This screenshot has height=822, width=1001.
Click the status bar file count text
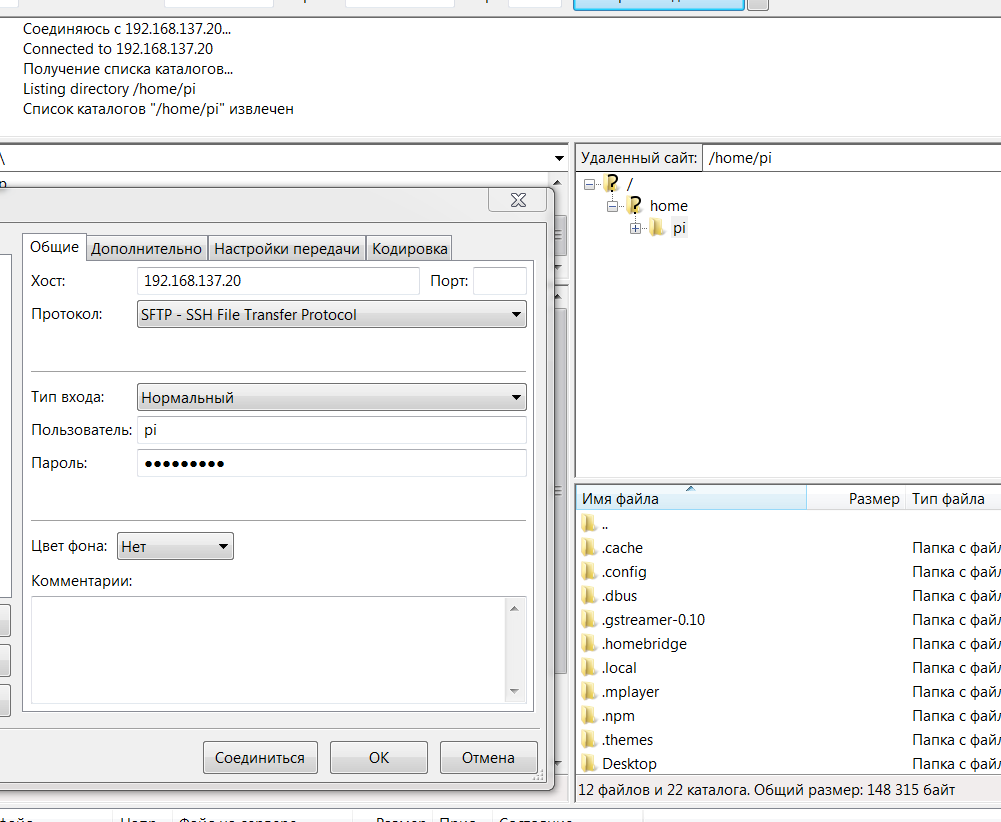(766, 790)
